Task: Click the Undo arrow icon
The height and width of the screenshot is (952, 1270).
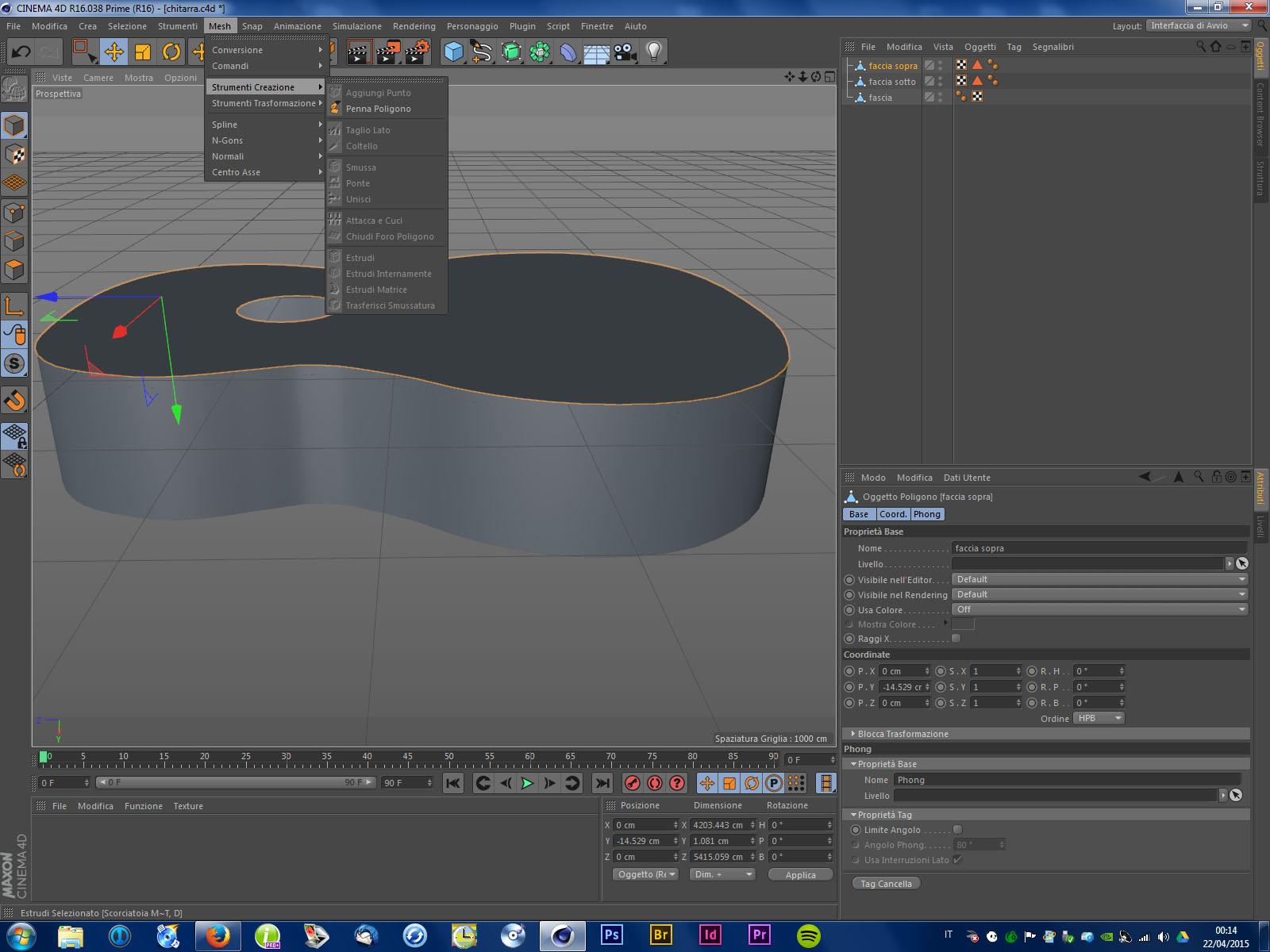Action: pos(21,52)
